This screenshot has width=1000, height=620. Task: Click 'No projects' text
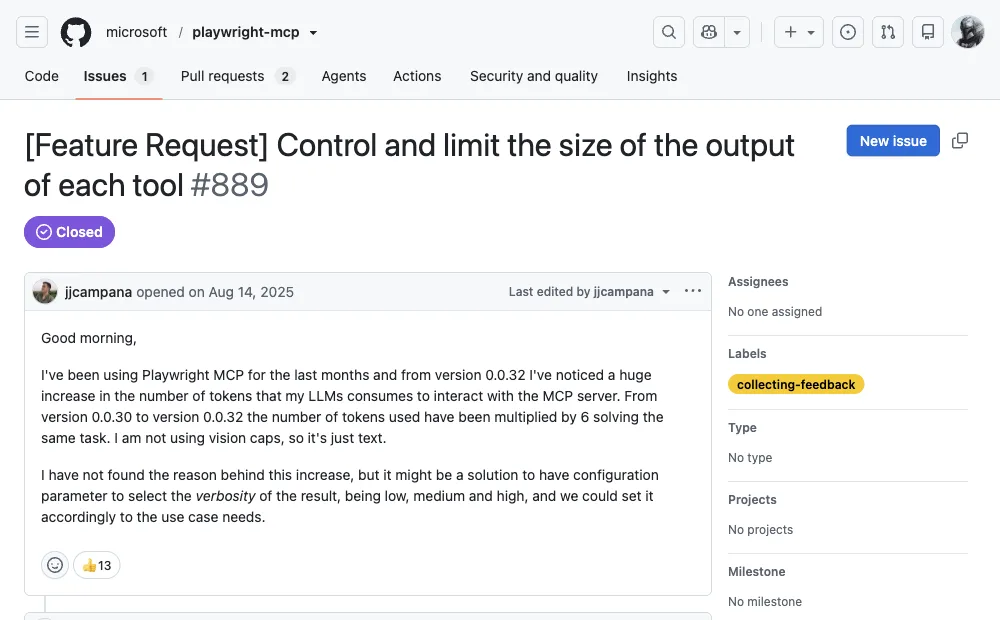pyautogui.click(x=761, y=530)
